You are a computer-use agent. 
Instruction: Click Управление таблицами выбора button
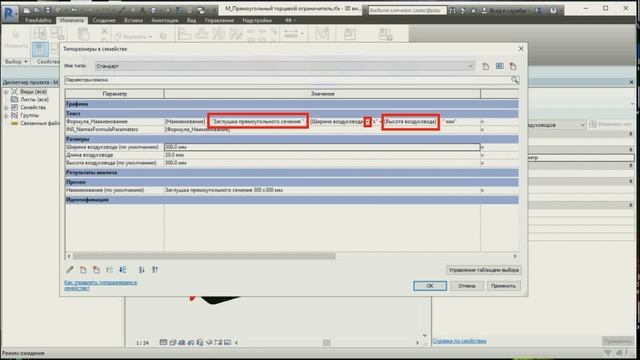484,270
